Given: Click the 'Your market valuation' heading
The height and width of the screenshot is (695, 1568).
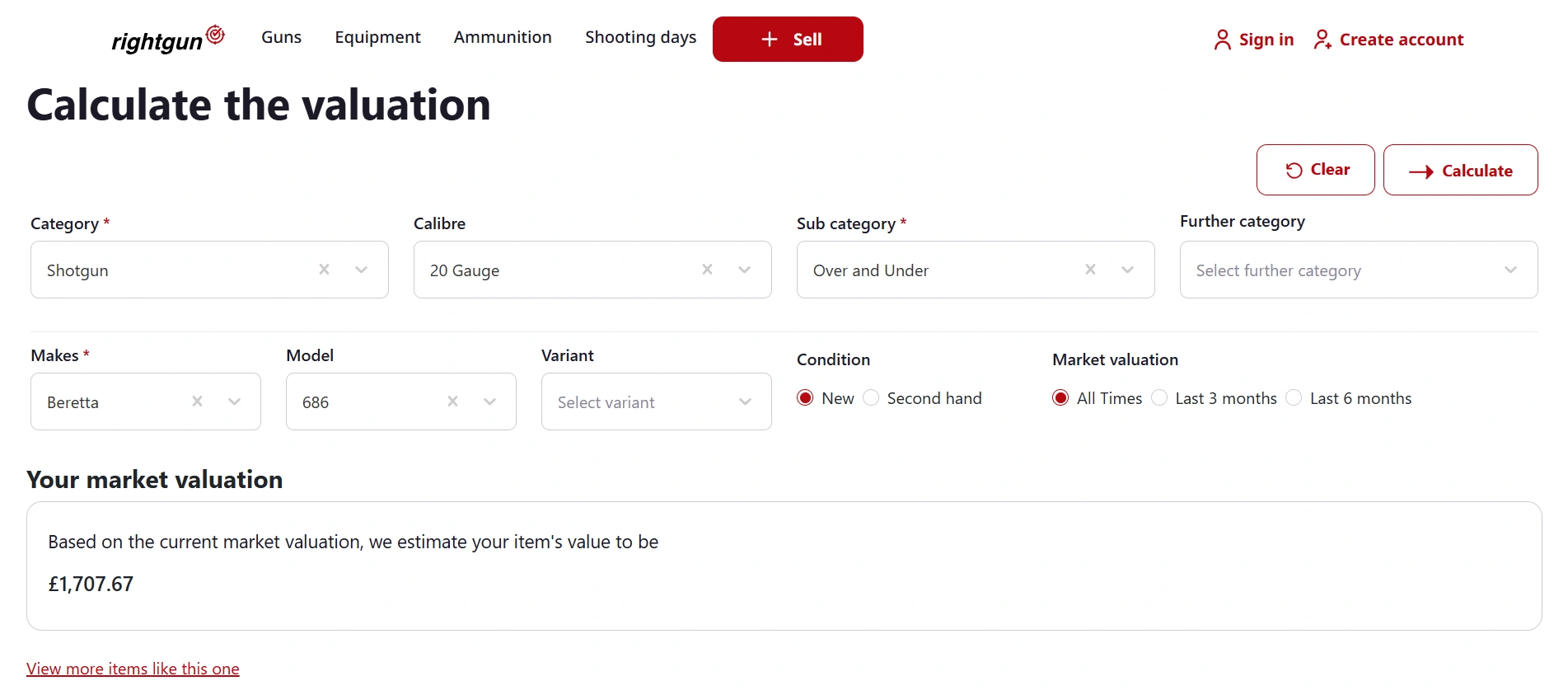Looking at the screenshot, I should [x=155, y=480].
